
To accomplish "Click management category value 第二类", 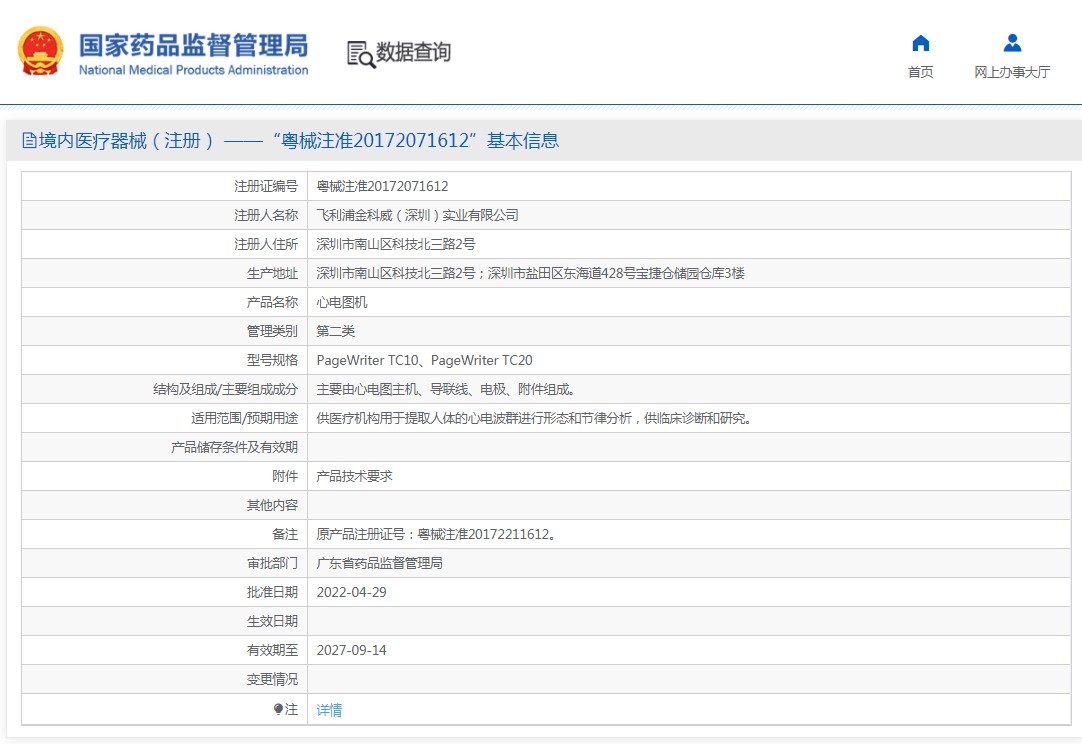I will point(335,331).
